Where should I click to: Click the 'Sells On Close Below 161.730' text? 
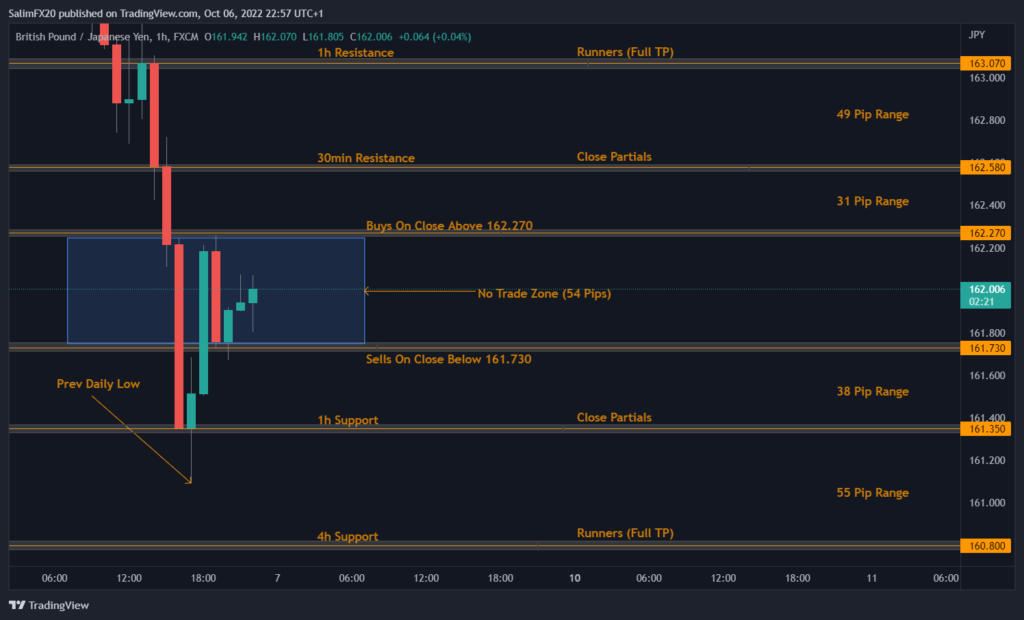point(448,358)
